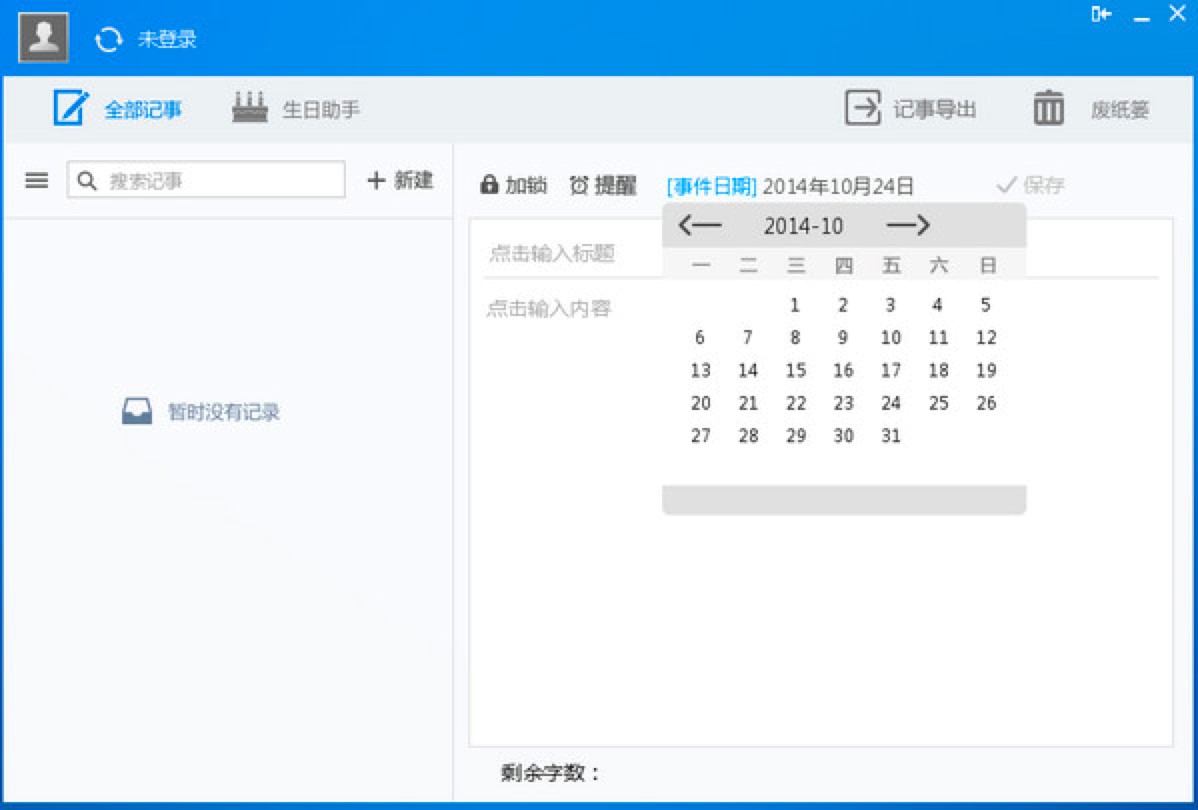Image resolution: width=1198 pixels, height=810 pixels.
Task: Open the user avatar profile icon
Action: click(42, 39)
